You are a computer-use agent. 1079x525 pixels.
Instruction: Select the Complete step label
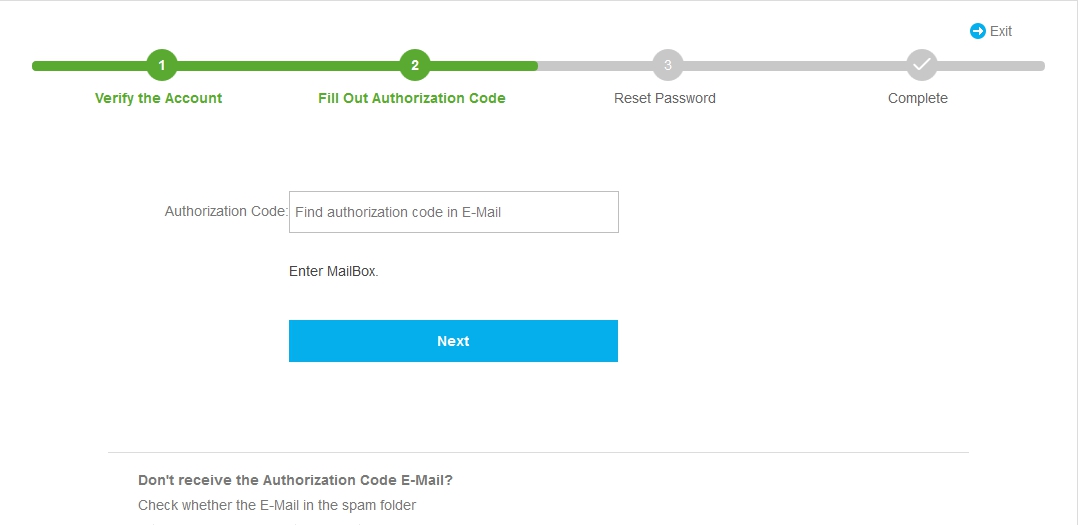click(918, 98)
